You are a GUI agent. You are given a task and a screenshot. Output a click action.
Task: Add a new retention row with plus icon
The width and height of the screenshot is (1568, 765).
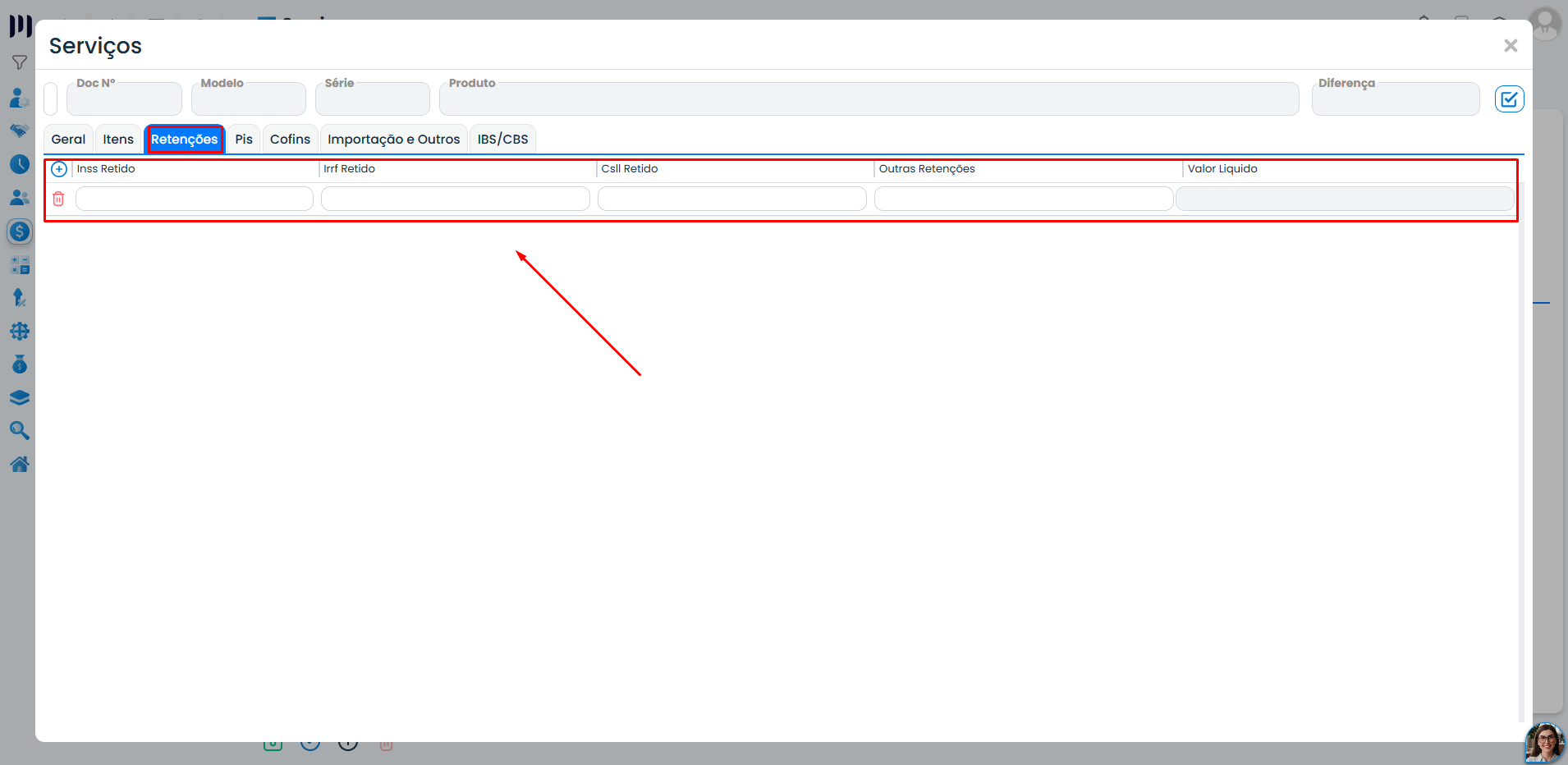click(x=59, y=169)
